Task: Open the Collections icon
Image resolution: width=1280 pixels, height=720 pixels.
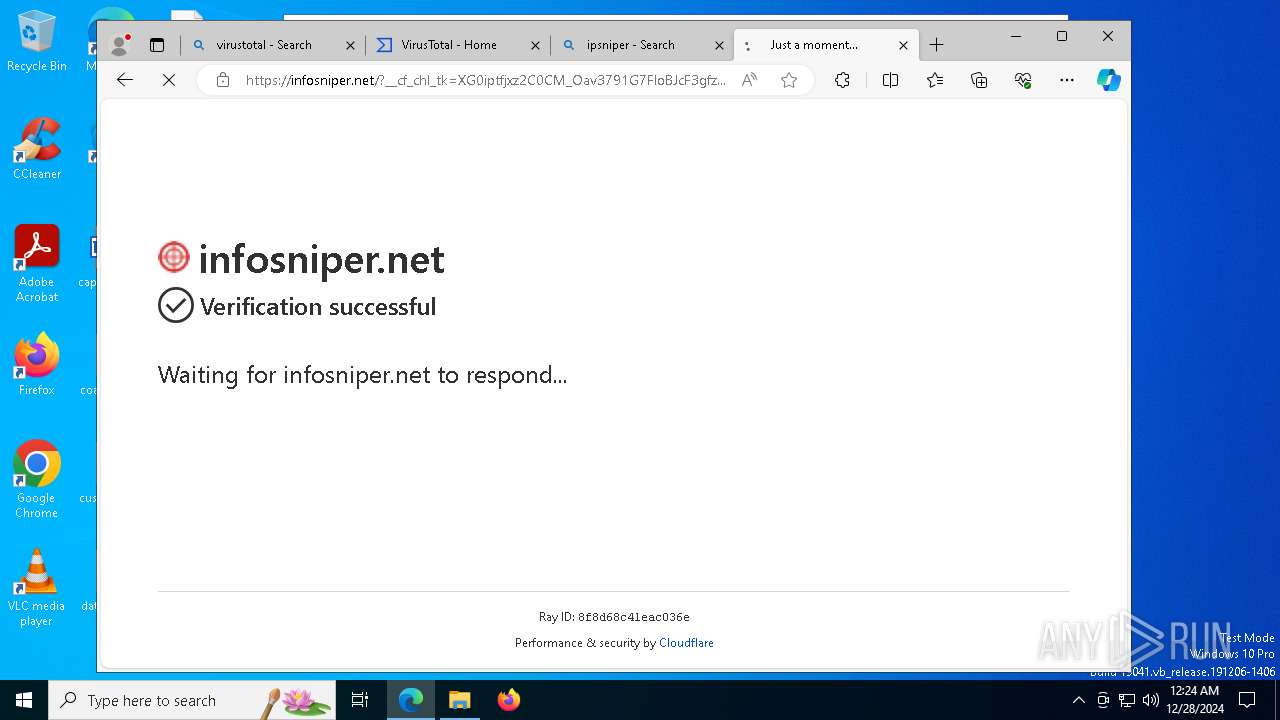Action: pos(979,80)
